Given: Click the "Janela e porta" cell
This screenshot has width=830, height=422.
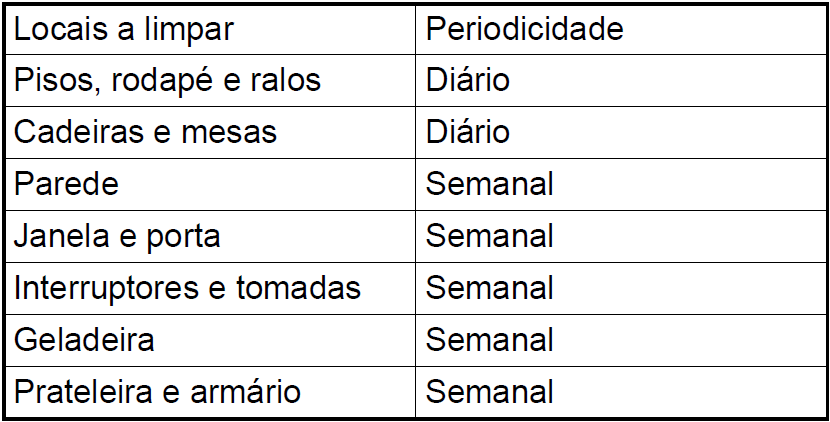Looking at the screenshot, I should 117,236.
